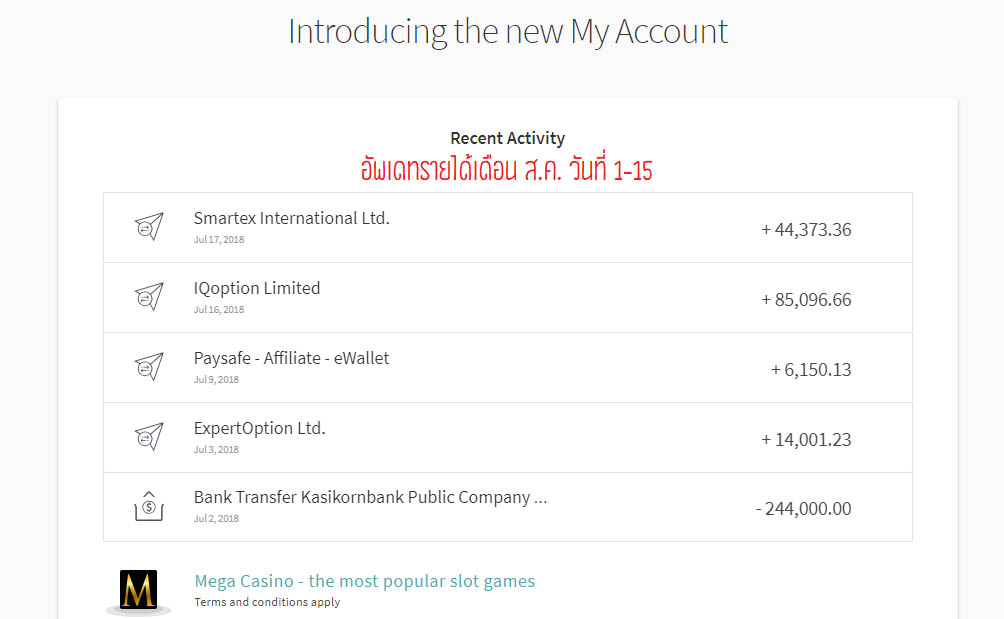Click the bank withdrawal icon for Kasikornbank transfer

(149, 506)
